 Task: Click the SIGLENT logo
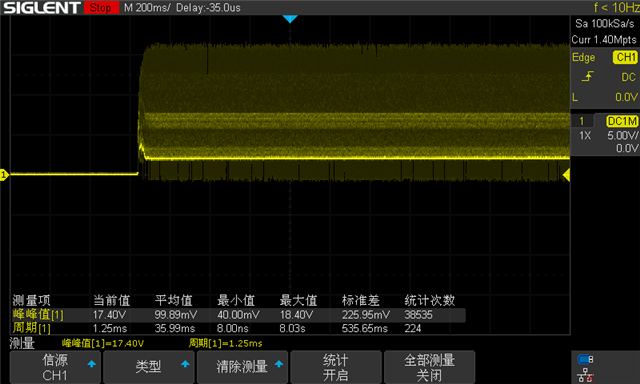tap(42, 7)
